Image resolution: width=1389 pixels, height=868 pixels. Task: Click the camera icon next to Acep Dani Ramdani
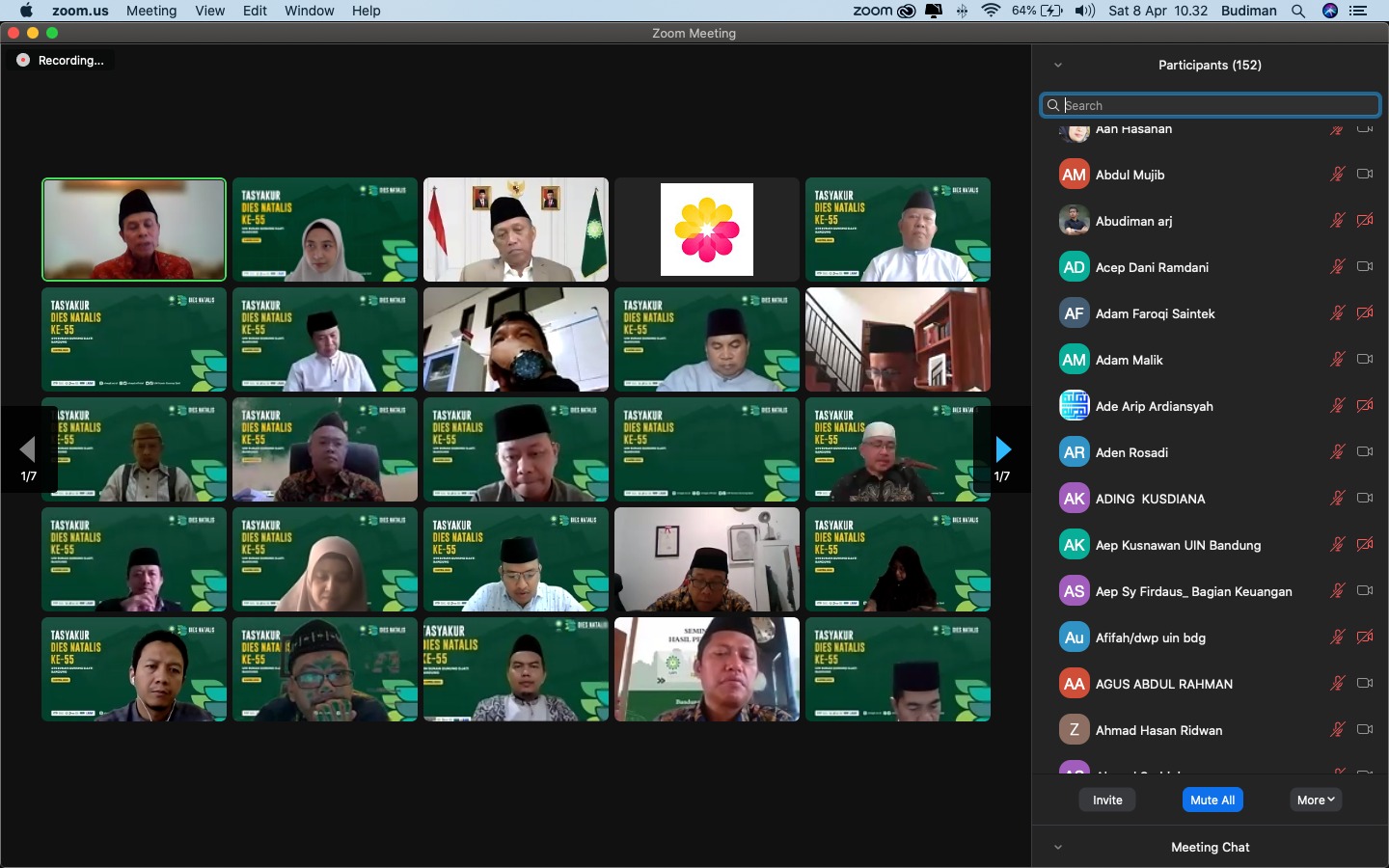tap(1365, 267)
